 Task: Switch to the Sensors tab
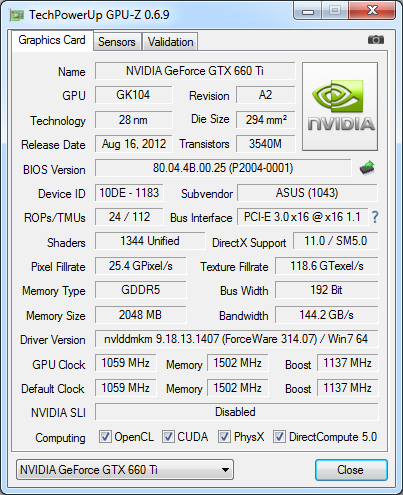[117, 42]
